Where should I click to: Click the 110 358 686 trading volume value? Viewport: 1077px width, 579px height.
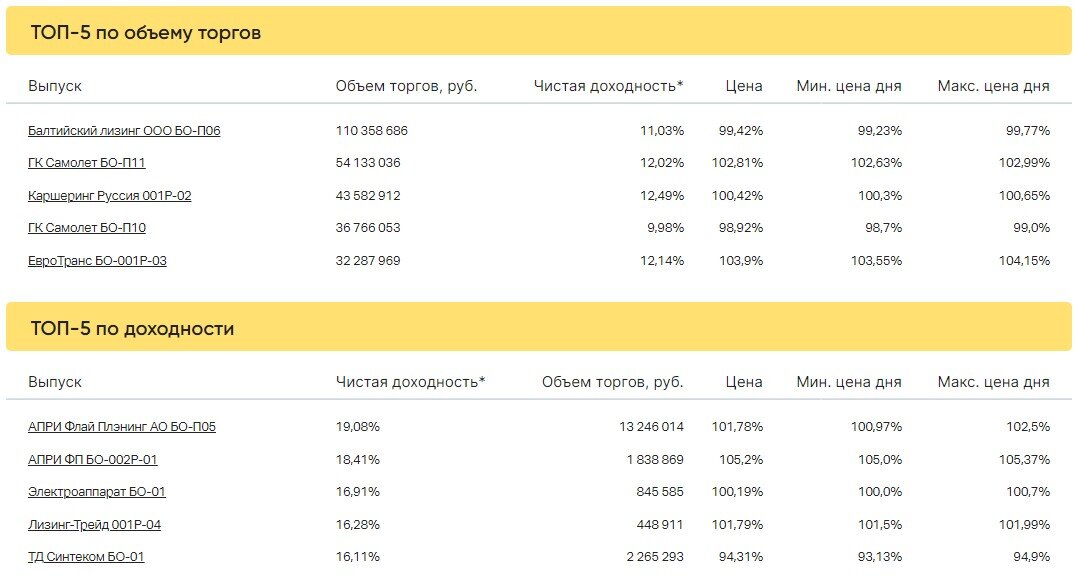(x=372, y=130)
